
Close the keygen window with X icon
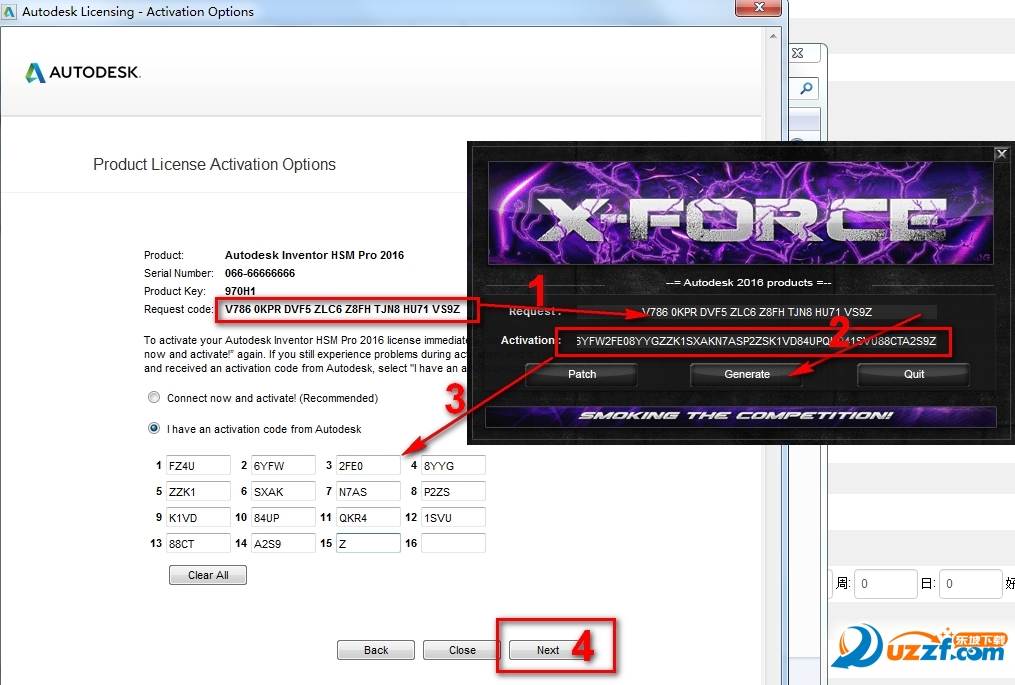[1001, 153]
